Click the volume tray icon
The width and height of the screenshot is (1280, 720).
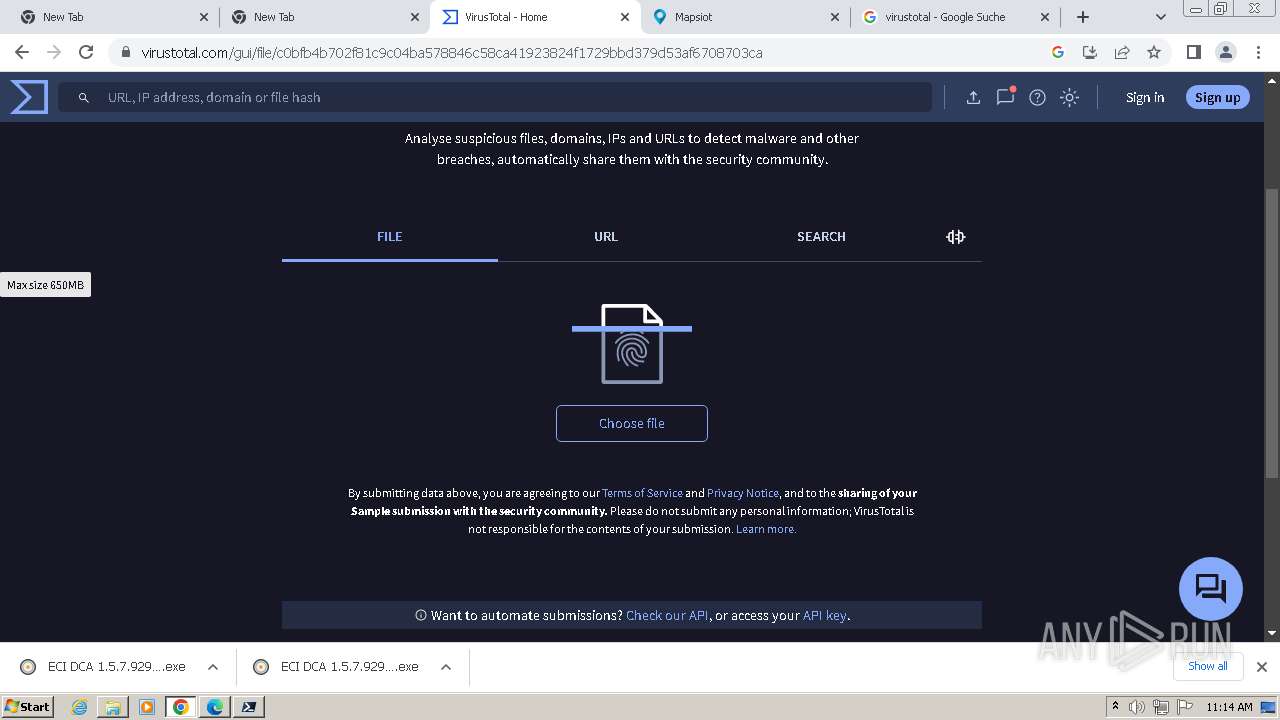click(x=1137, y=707)
